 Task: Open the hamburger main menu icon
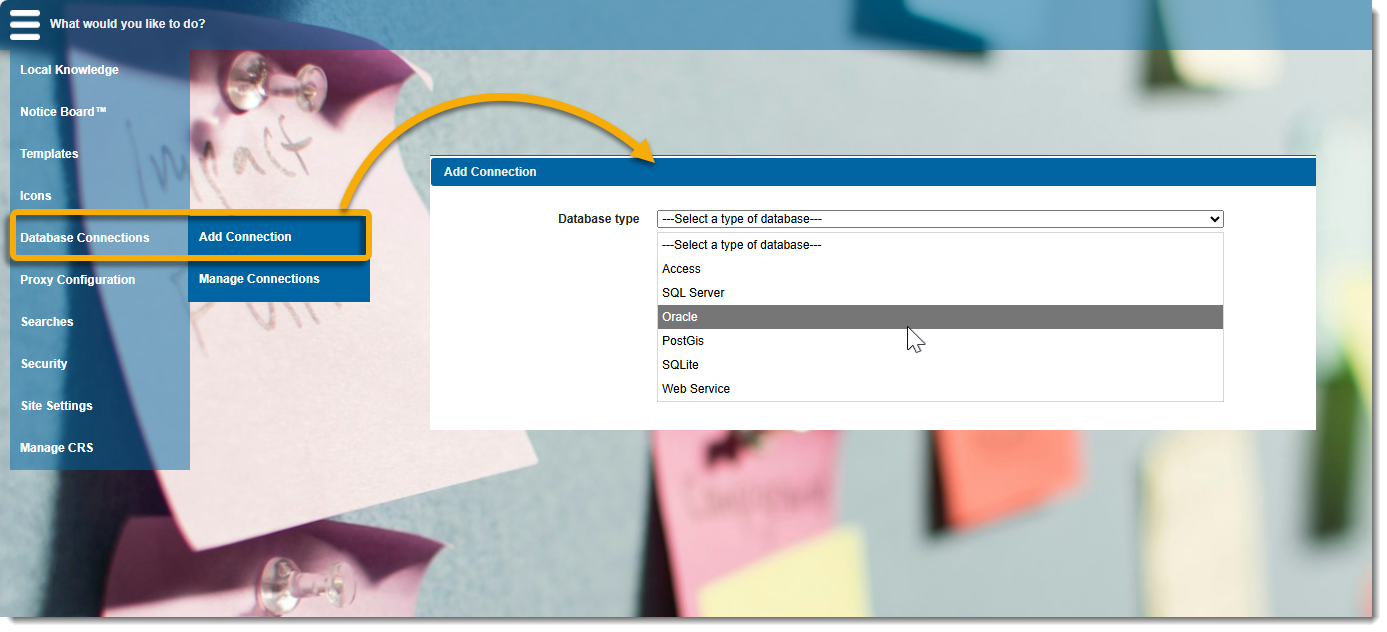25,24
